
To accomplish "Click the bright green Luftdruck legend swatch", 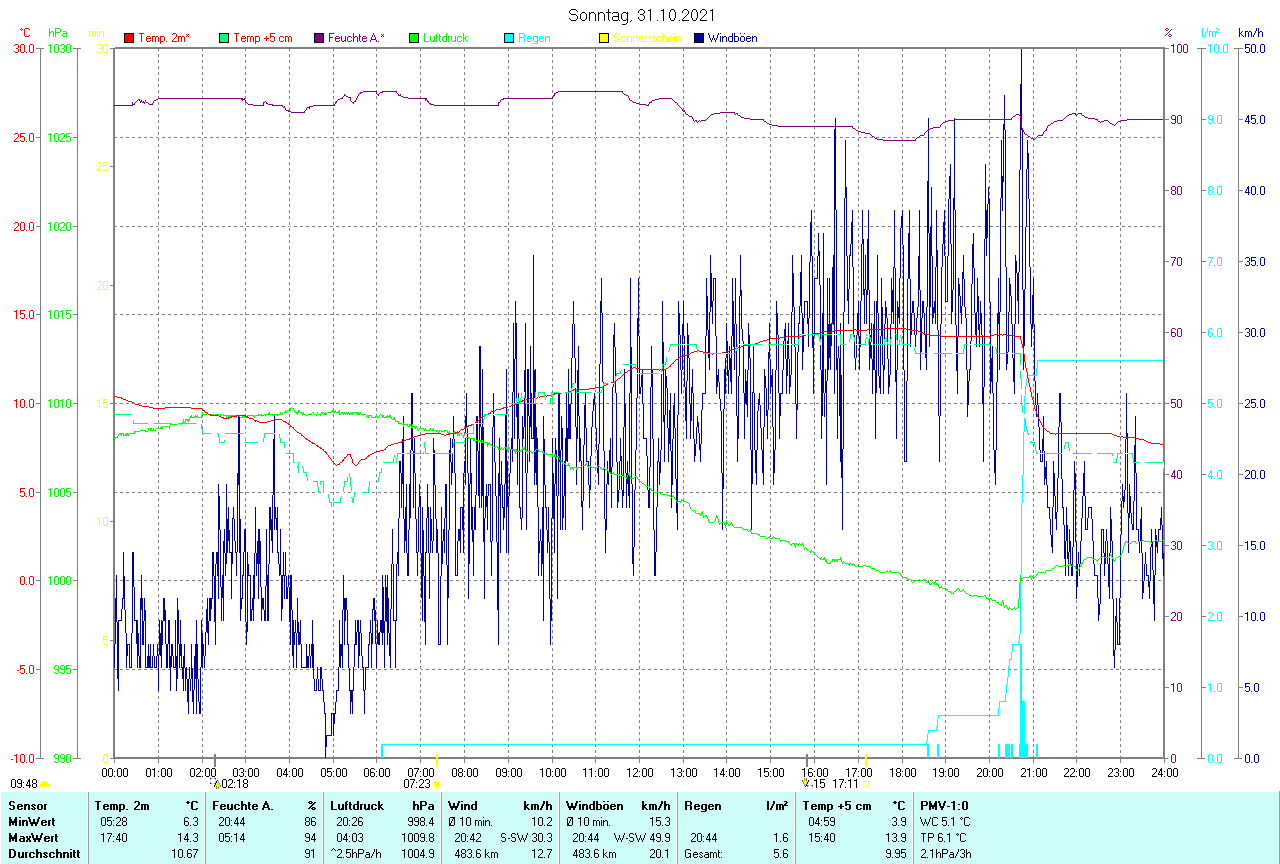I will [x=414, y=38].
